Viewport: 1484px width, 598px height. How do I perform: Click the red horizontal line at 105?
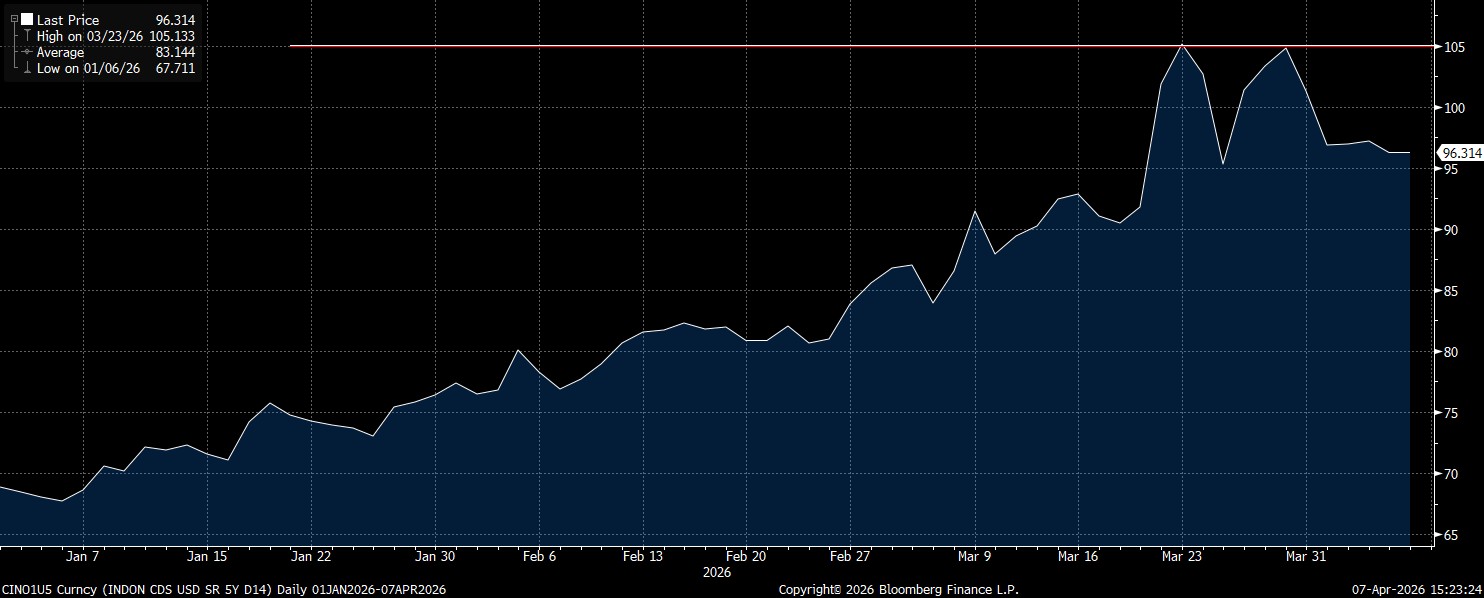[700, 46]
